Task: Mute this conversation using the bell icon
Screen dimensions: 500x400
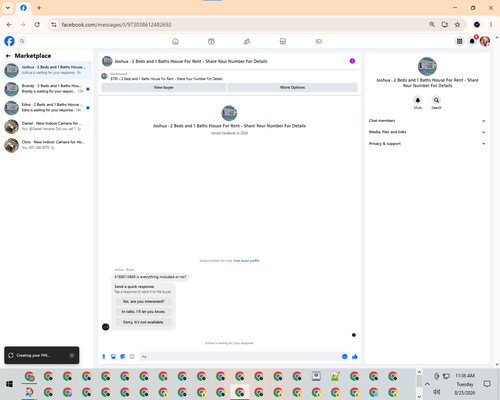Action: [418, 100]
